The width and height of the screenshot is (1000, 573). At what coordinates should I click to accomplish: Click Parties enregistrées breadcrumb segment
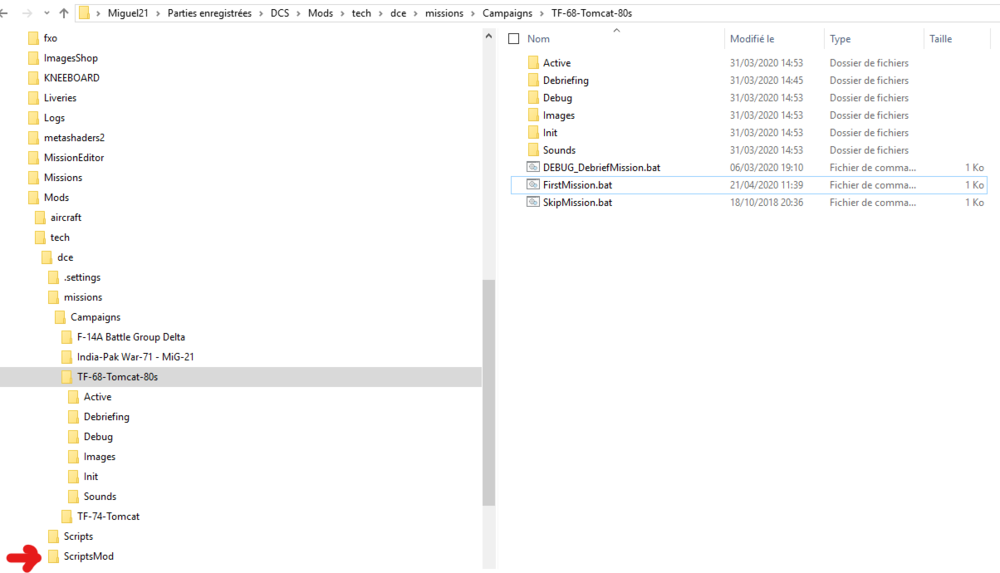(209, 13)
